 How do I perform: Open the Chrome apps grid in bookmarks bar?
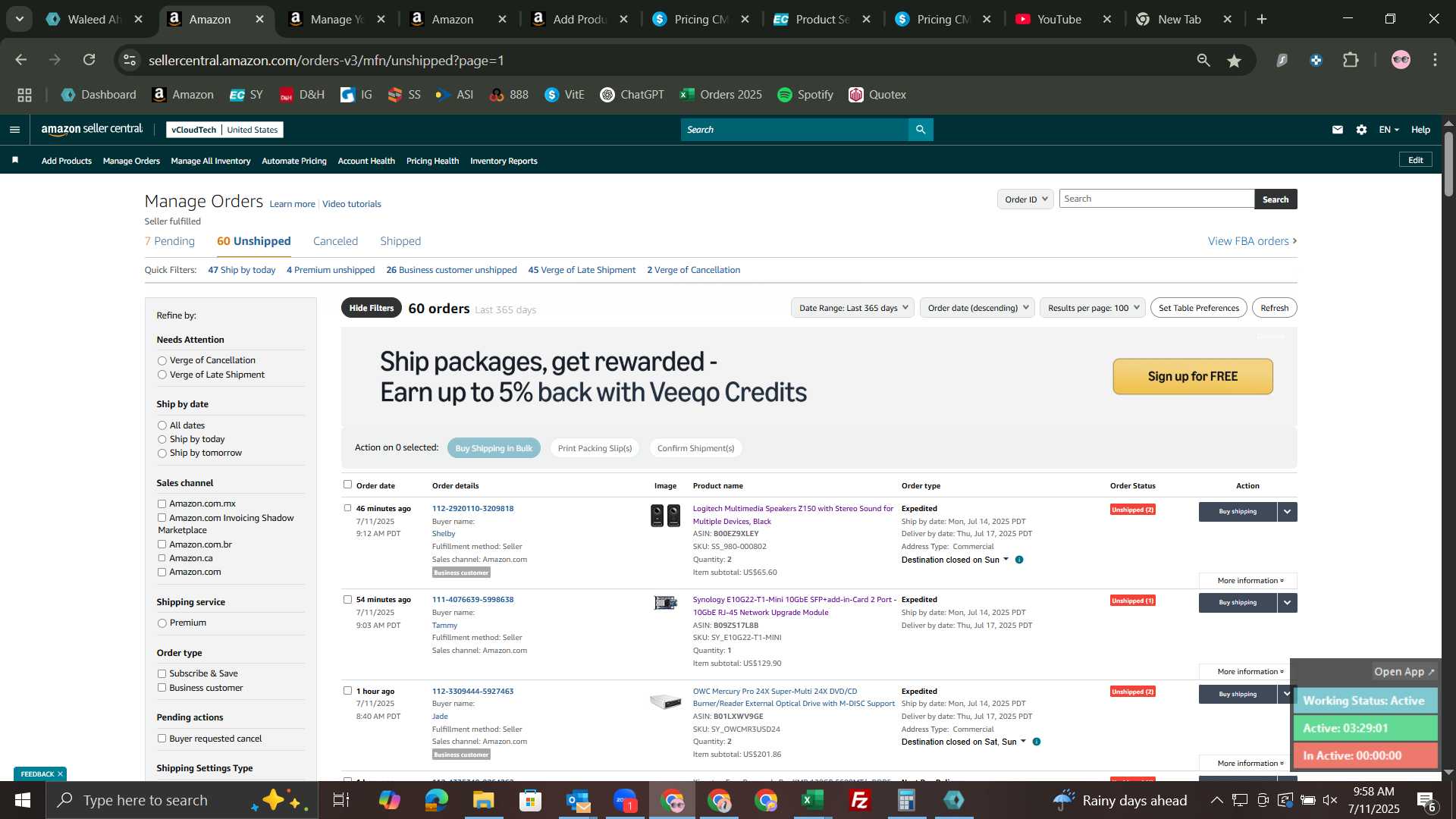25,95
